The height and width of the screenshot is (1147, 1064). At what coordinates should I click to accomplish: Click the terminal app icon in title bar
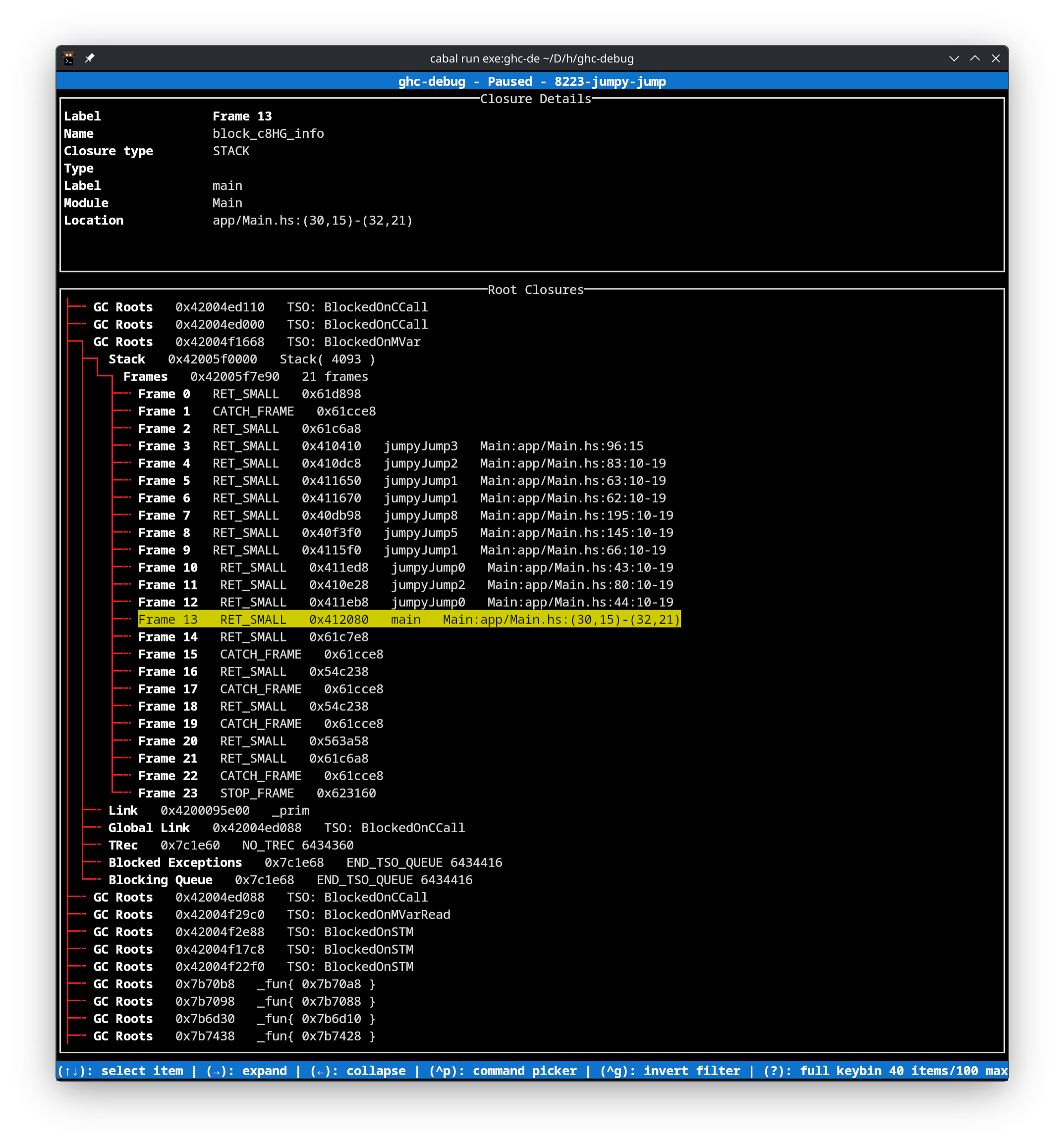[68, 58]
